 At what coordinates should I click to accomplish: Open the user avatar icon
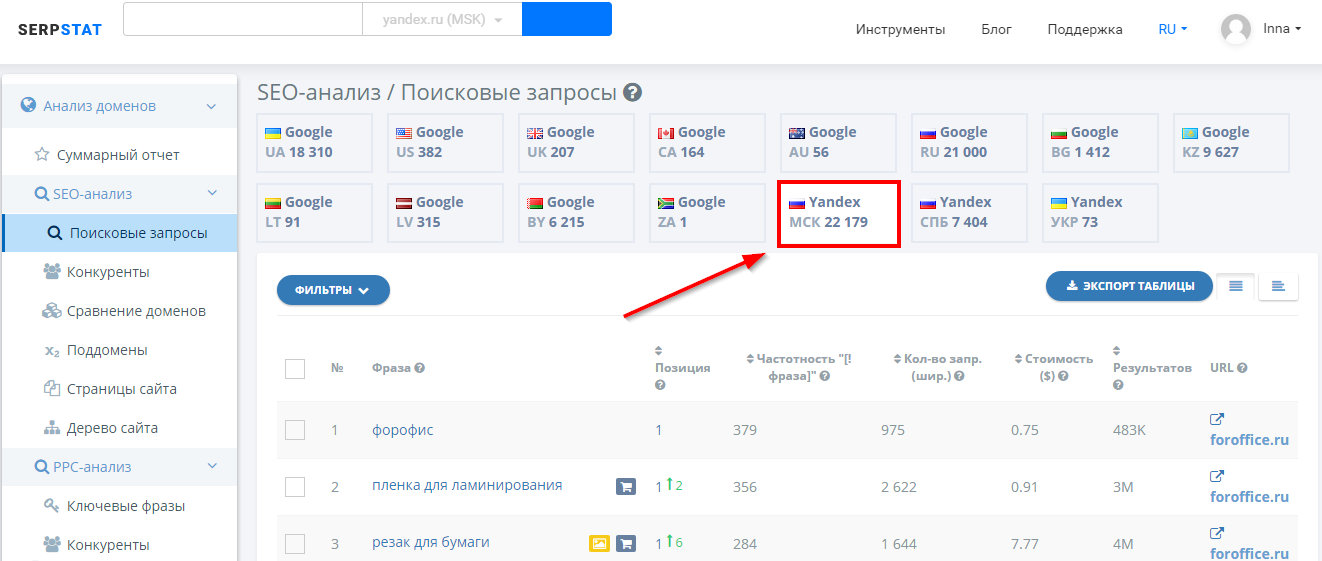tap(1237, 29)
